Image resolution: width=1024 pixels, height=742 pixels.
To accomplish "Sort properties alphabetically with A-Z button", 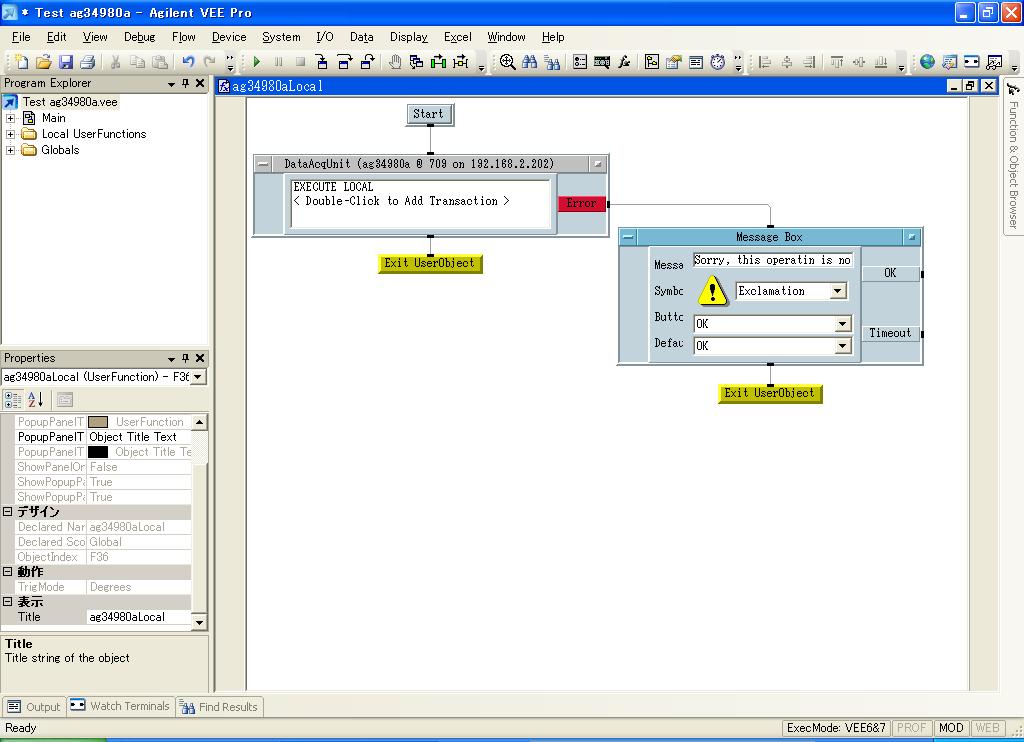I will (35, 400).
